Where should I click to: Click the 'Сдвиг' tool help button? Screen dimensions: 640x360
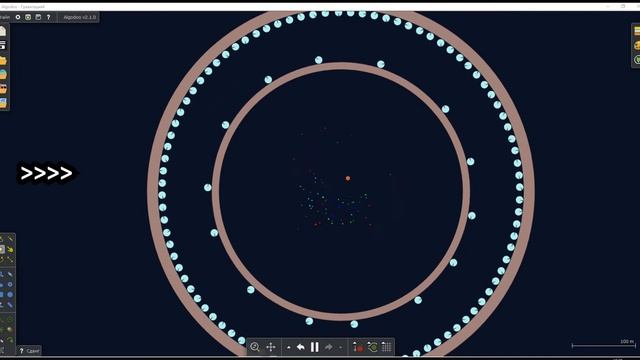click(x=29, y=351)
